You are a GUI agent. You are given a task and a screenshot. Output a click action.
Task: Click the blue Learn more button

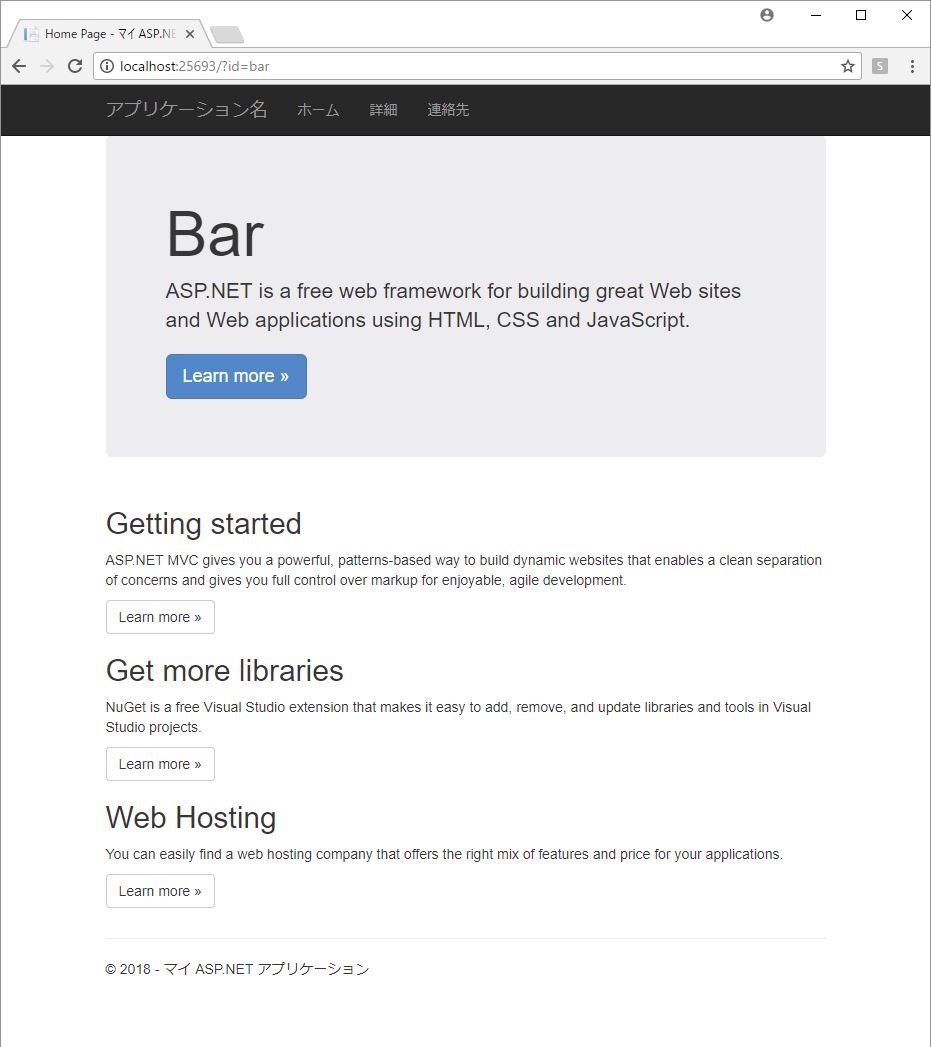[236, 377]
